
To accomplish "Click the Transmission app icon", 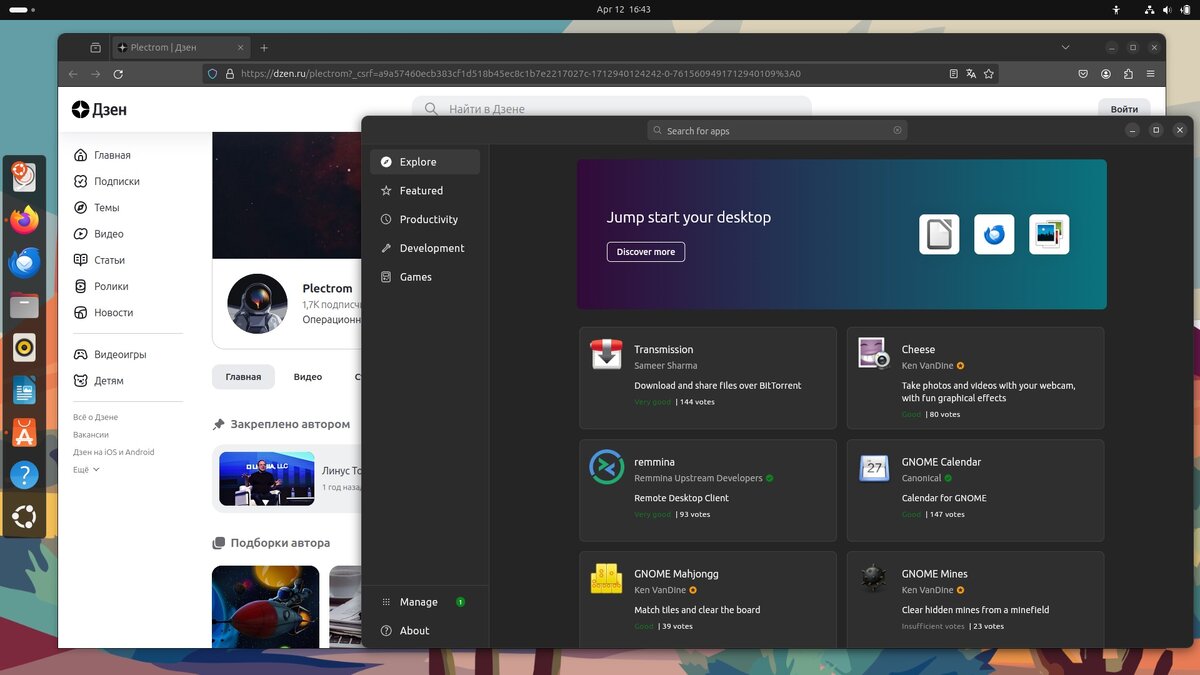I will pyautogui.click(x=607, y=354).
